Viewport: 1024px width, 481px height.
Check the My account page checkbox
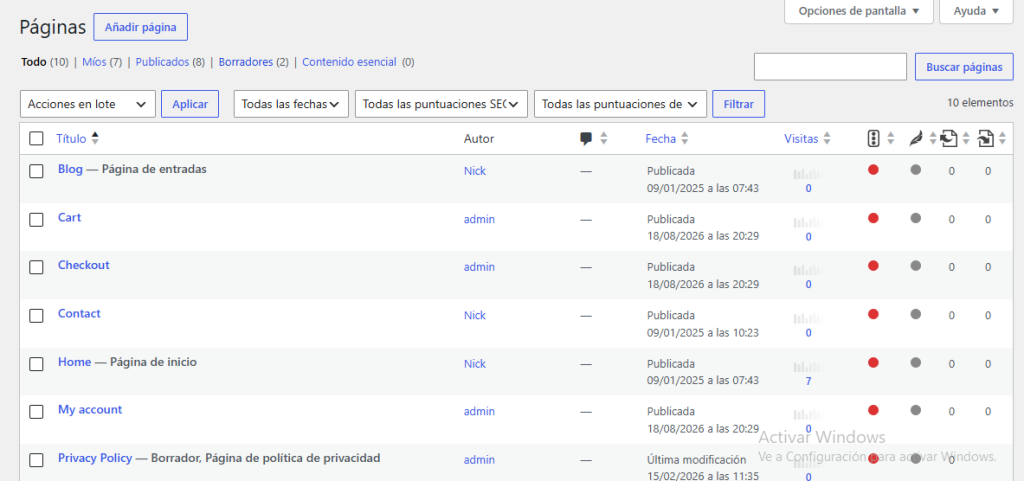point(37,411)
